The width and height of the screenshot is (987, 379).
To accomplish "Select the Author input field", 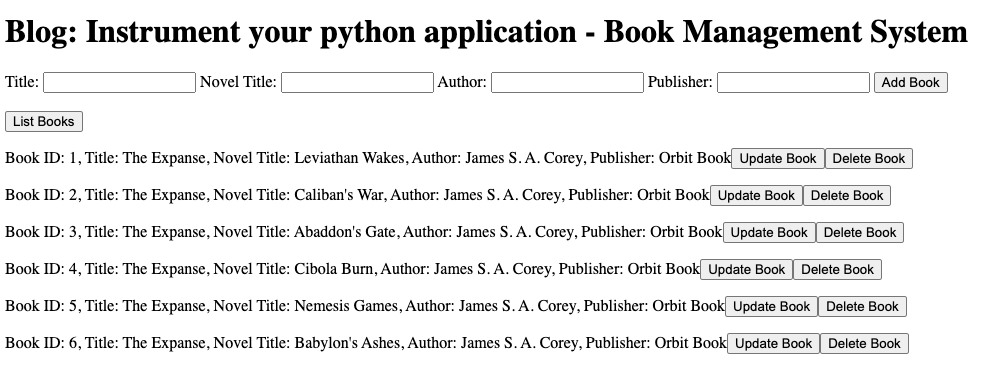I will [x=567, y=82].
